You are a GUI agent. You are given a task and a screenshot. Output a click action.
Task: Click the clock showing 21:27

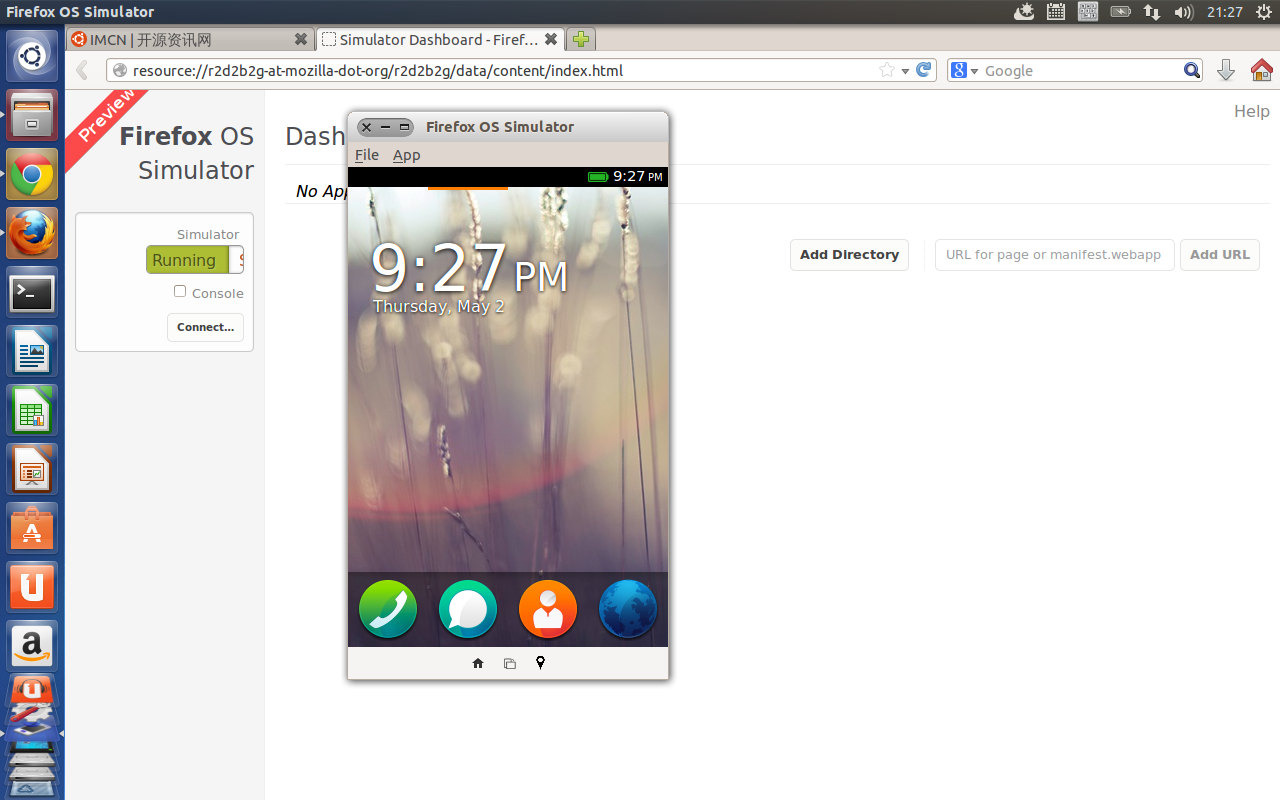click(1224, 12)
